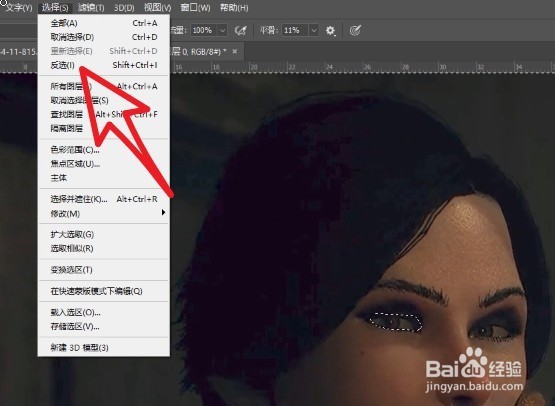Open the 帮助(H) menu
The image size is (555, 406).
tap(234, 7)
